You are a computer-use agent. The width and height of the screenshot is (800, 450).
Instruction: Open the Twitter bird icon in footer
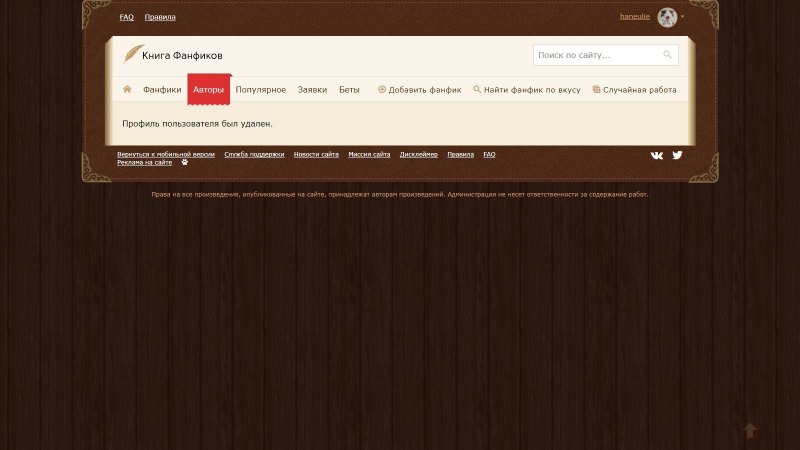click(677, 155)
